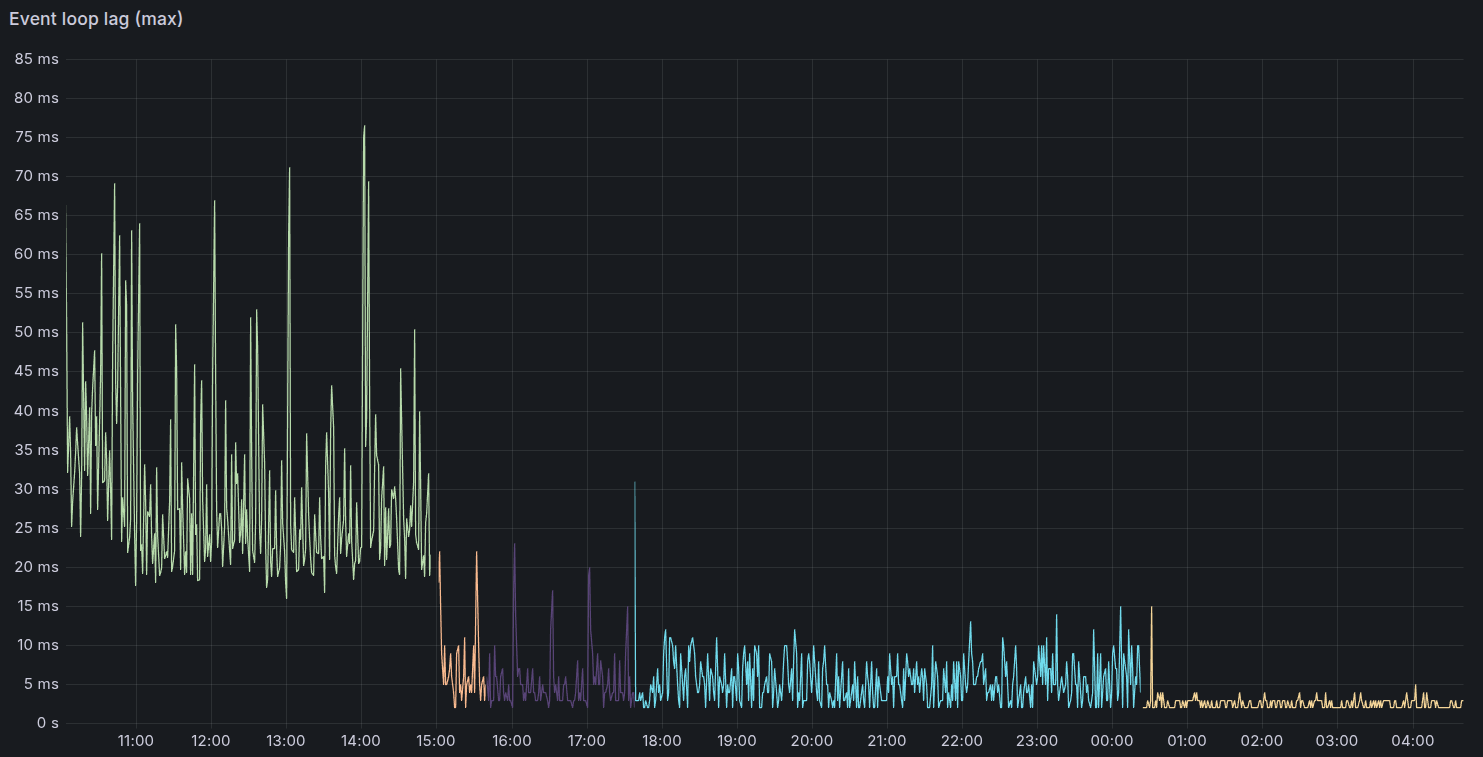Select the 04:00 time axis label
Viewport: 1483px width, 757px height.
click(x=1413, y=741)
